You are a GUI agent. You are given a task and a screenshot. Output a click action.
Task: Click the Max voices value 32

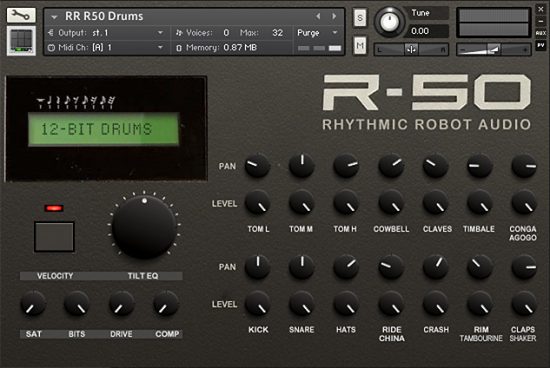277,33
